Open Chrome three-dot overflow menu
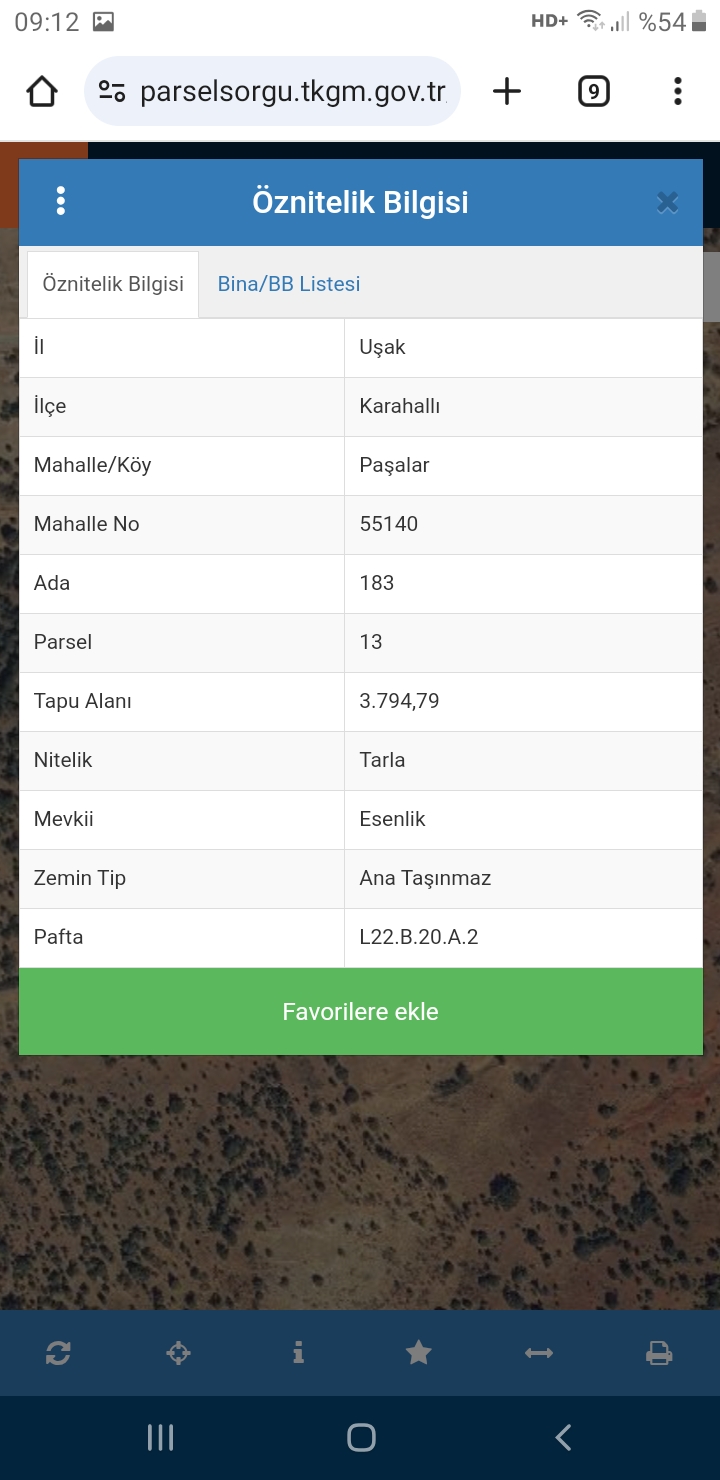Viewport: 720px width, 1480px height. pyautogui.click(x=677, y=92)
